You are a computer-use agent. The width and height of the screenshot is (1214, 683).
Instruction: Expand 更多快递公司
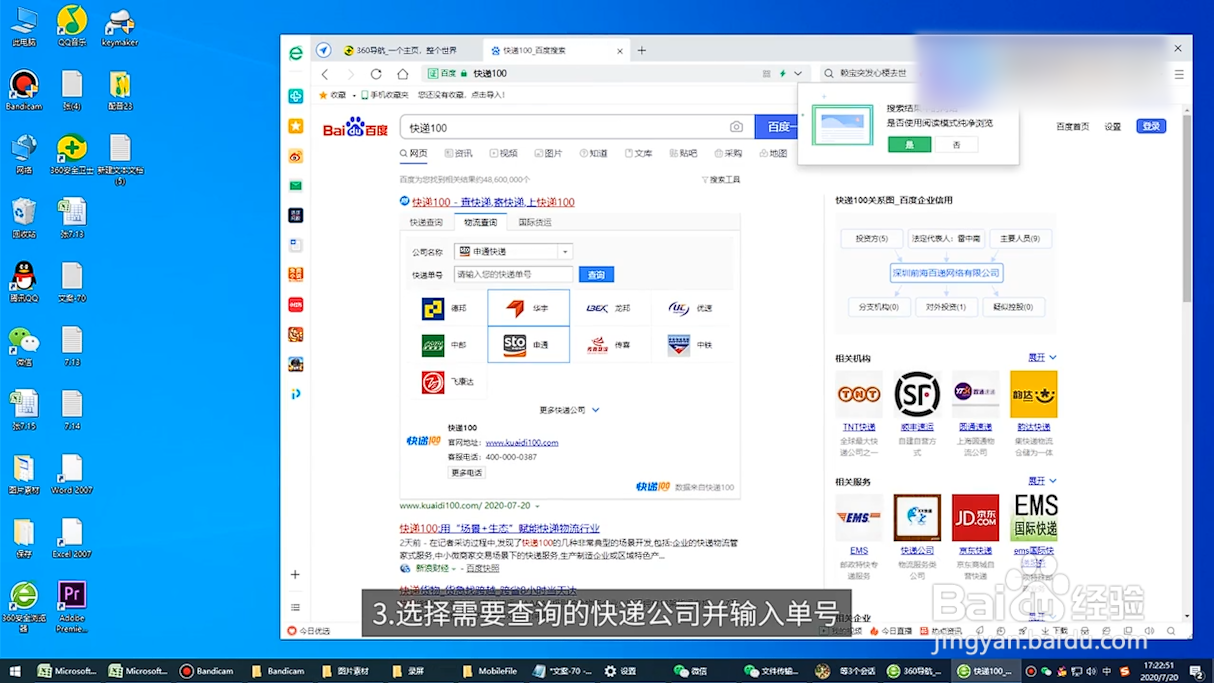pos(569,410)
